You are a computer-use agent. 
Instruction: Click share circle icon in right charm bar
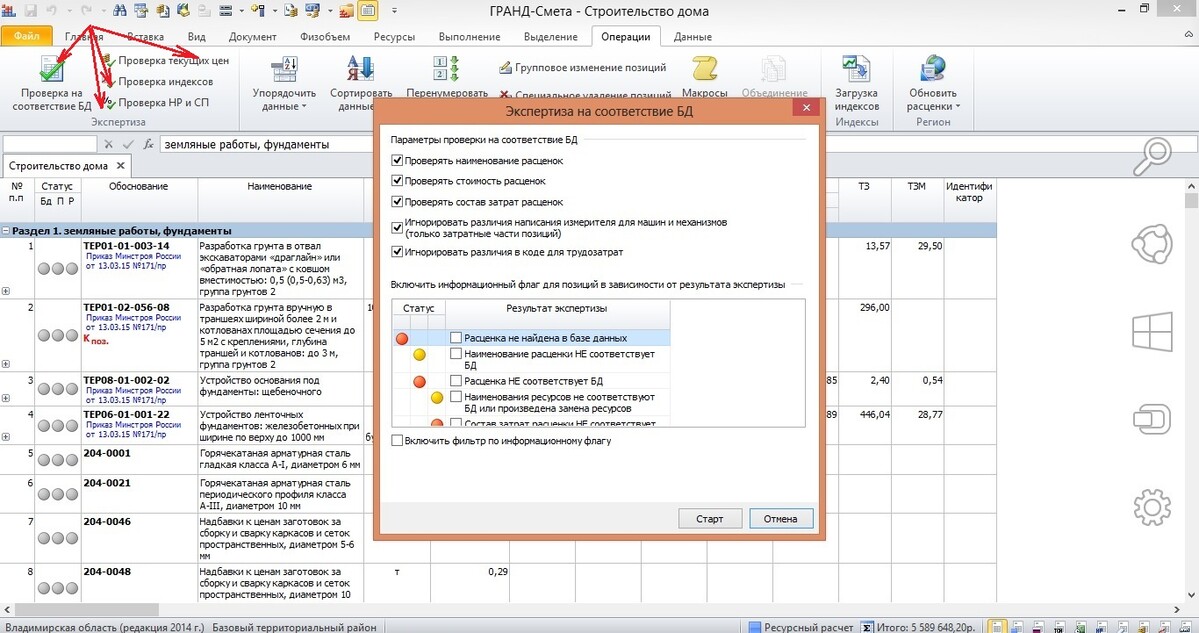[x=1152, y=244]
